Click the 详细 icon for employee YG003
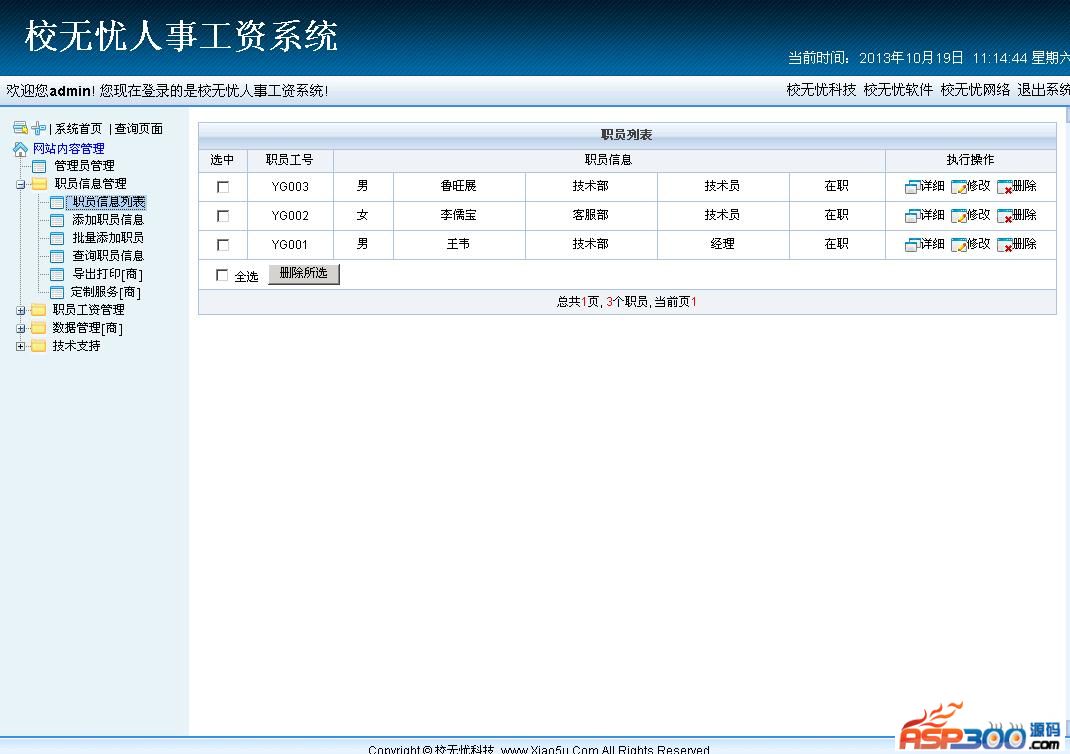The image size is (1070, 754). pyautogui.click(x=912, y=187)
